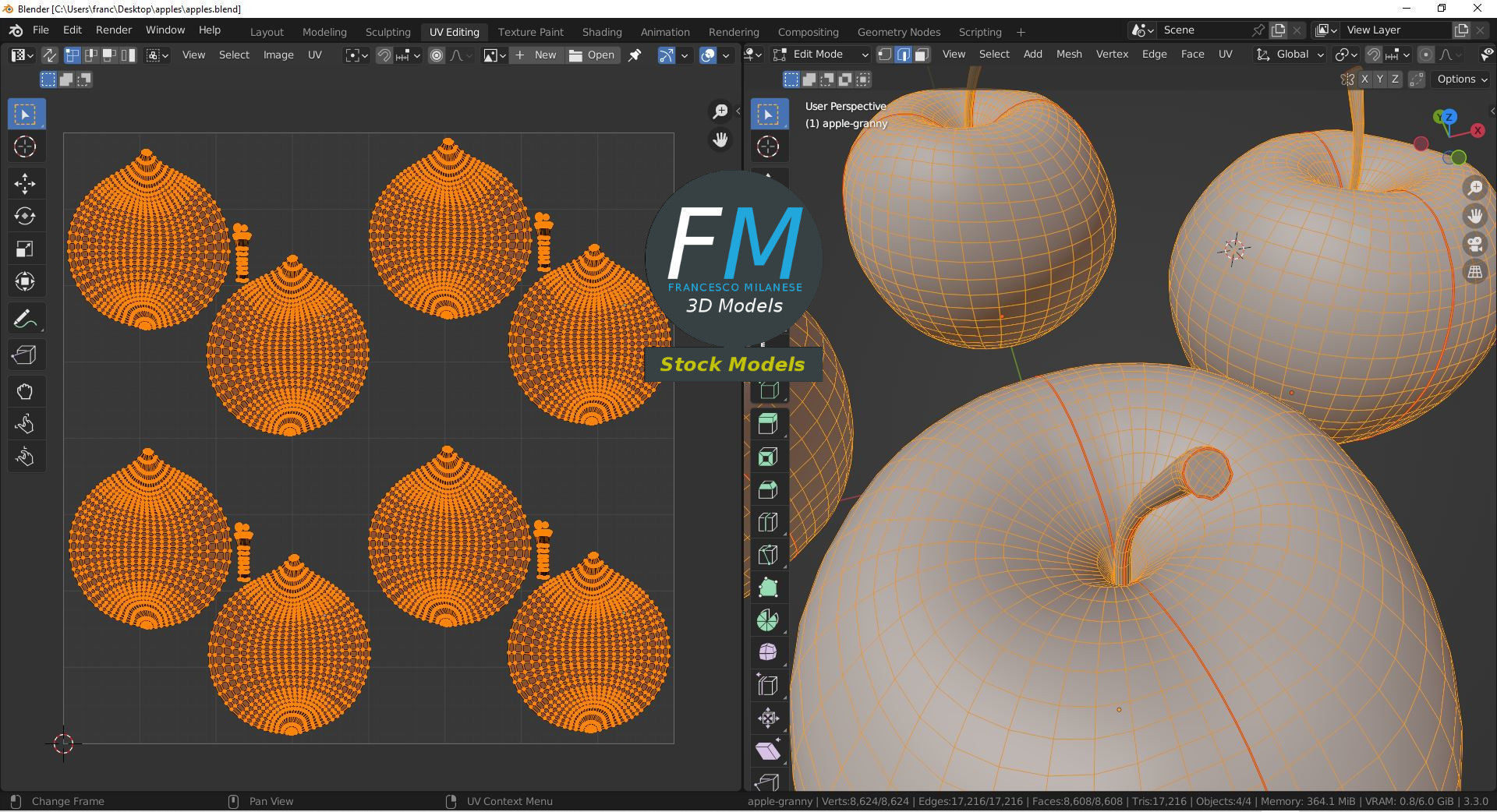Create a new scene copy button
Viewport: 1497px width, 812px height.
1279,30
